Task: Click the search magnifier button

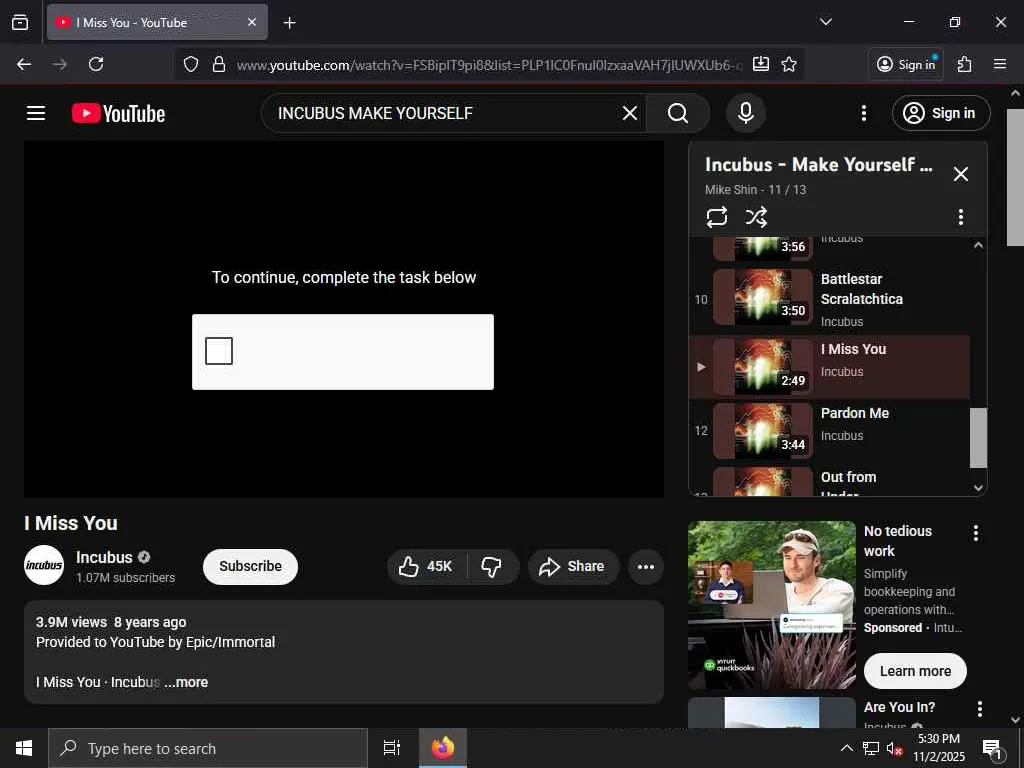Action: pyautogui.click(x=677, y=113)
